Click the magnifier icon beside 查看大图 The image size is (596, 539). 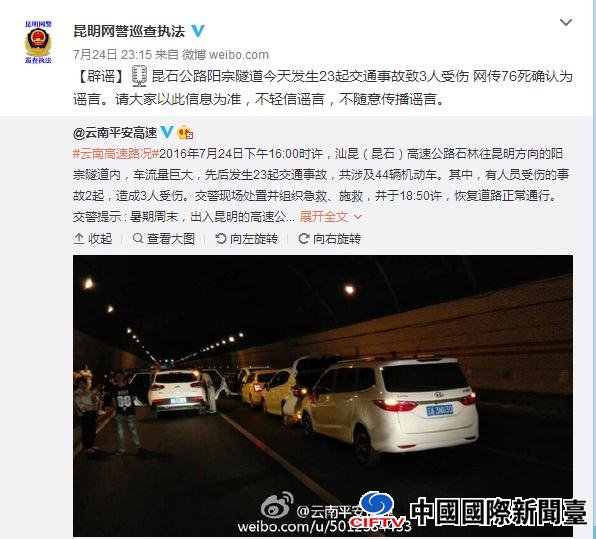(138, 238)
